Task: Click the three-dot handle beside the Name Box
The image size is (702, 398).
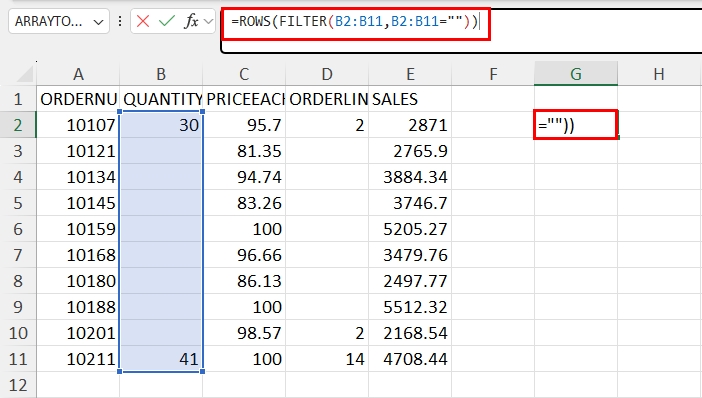Action: point(120,21)
